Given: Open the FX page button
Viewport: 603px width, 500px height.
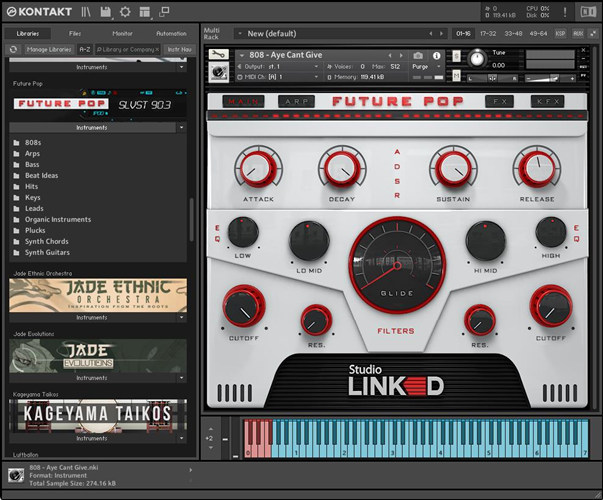Looking at the screenshot, I should tap(499, 101).
